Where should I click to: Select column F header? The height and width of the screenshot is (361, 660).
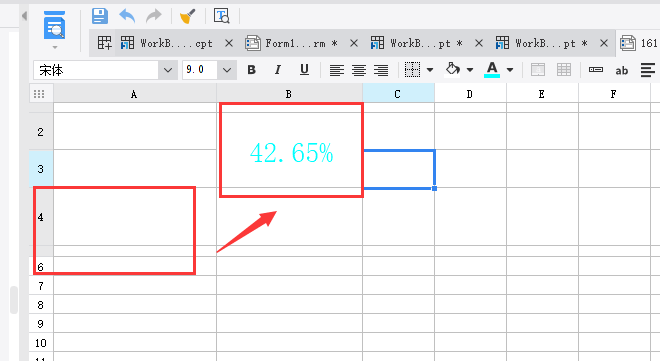point(614,94)
